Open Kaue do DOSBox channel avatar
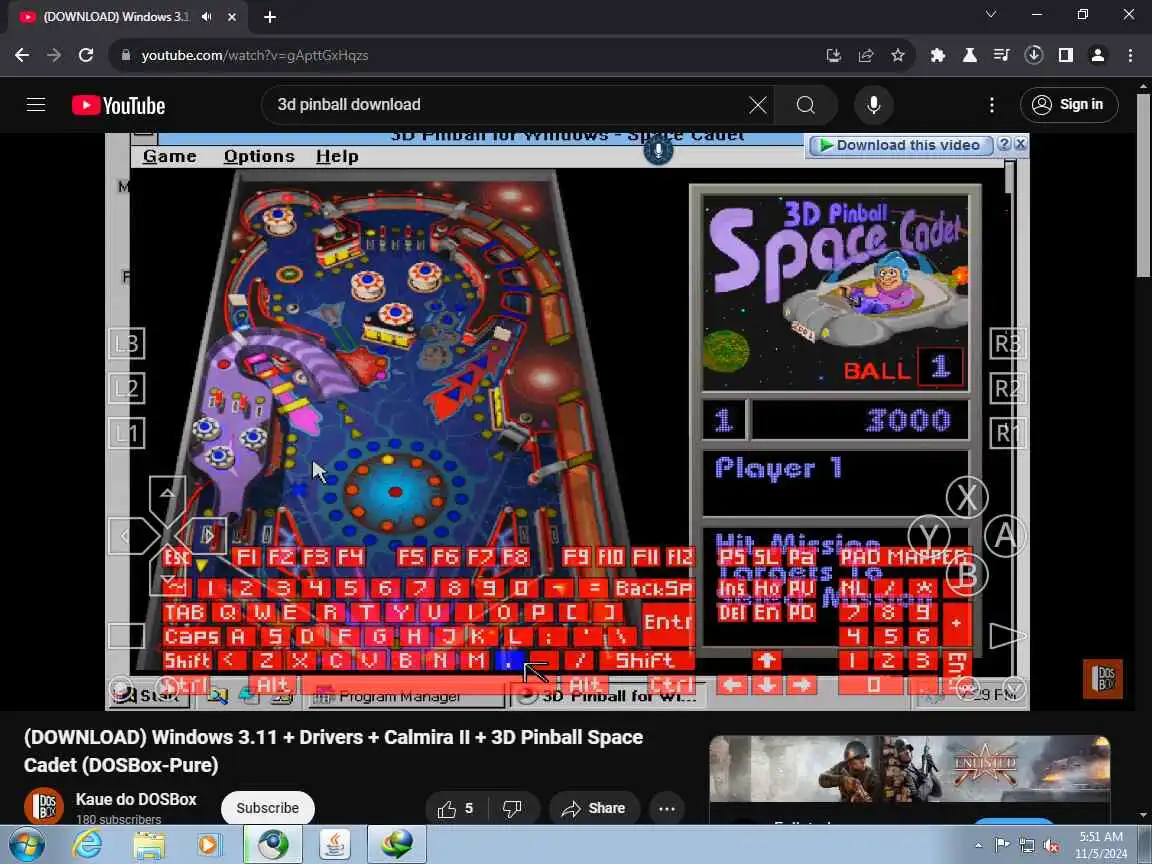Screen dimensions: 1152x864 [43, 807]
